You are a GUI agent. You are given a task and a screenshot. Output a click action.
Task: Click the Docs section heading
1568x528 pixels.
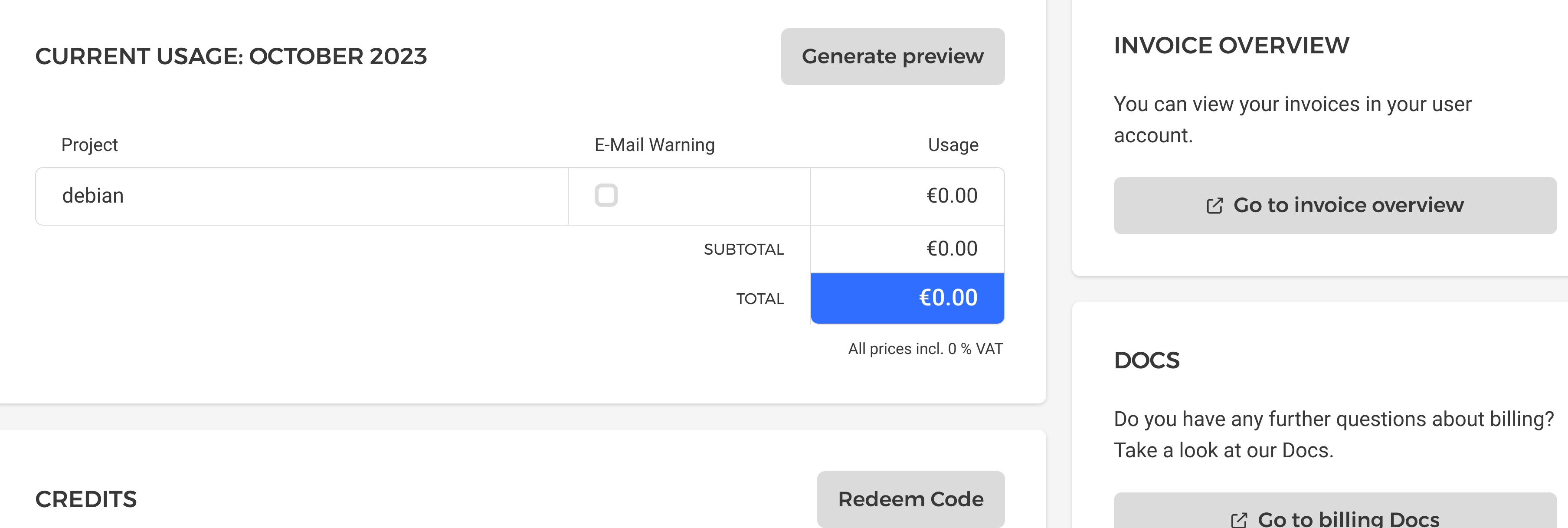click(x=1146, y=361)
